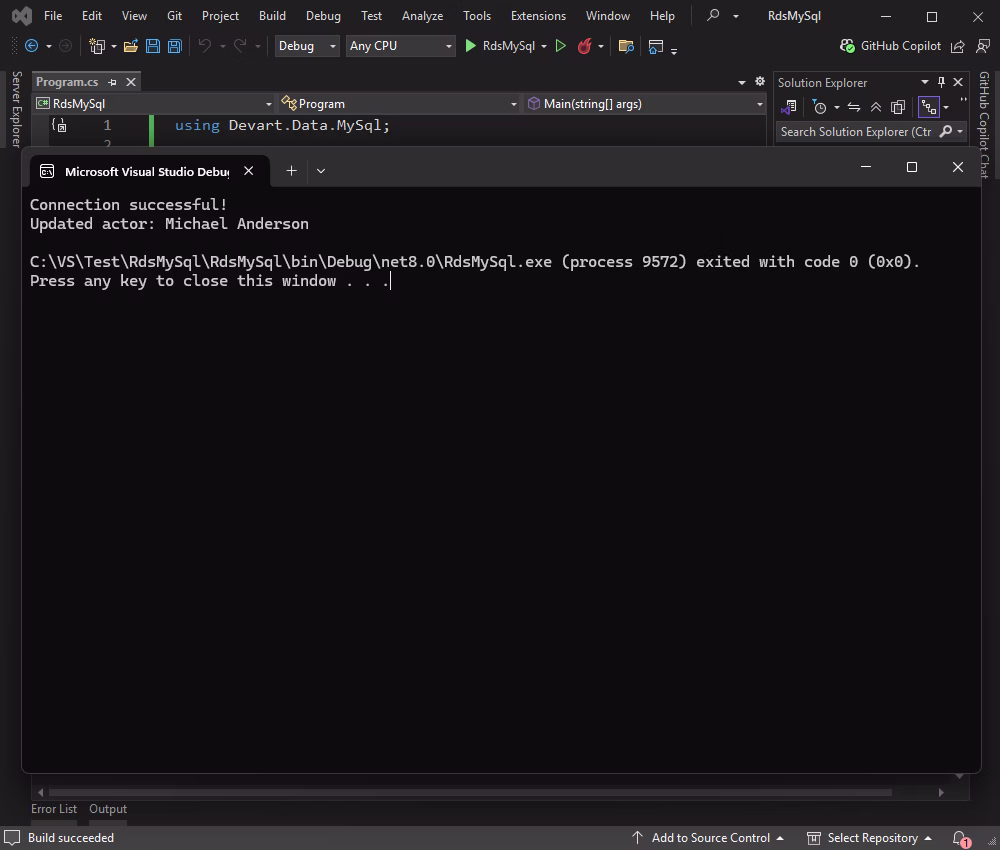Open the Extensions menu
Viewport: 1000px width, 850px height.
538,15
